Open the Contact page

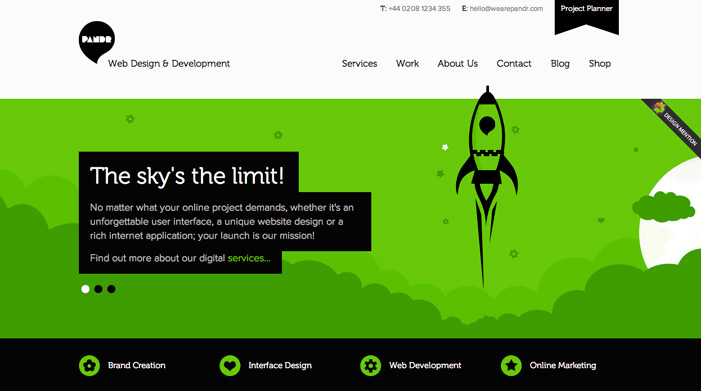(514, 63)
